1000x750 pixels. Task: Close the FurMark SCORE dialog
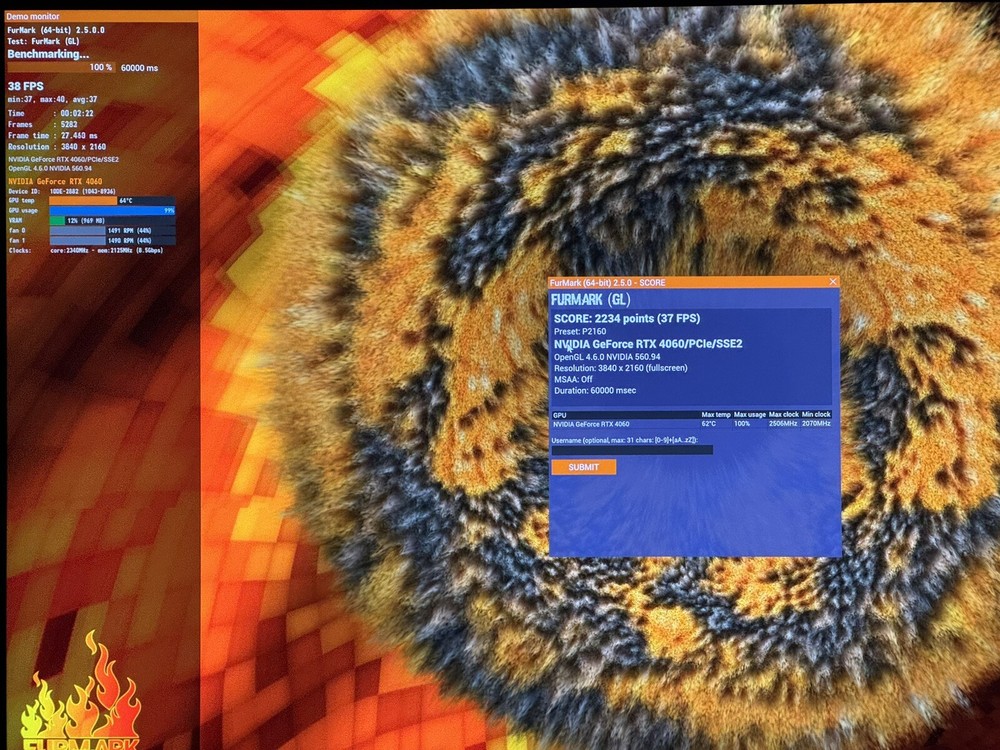833,282
